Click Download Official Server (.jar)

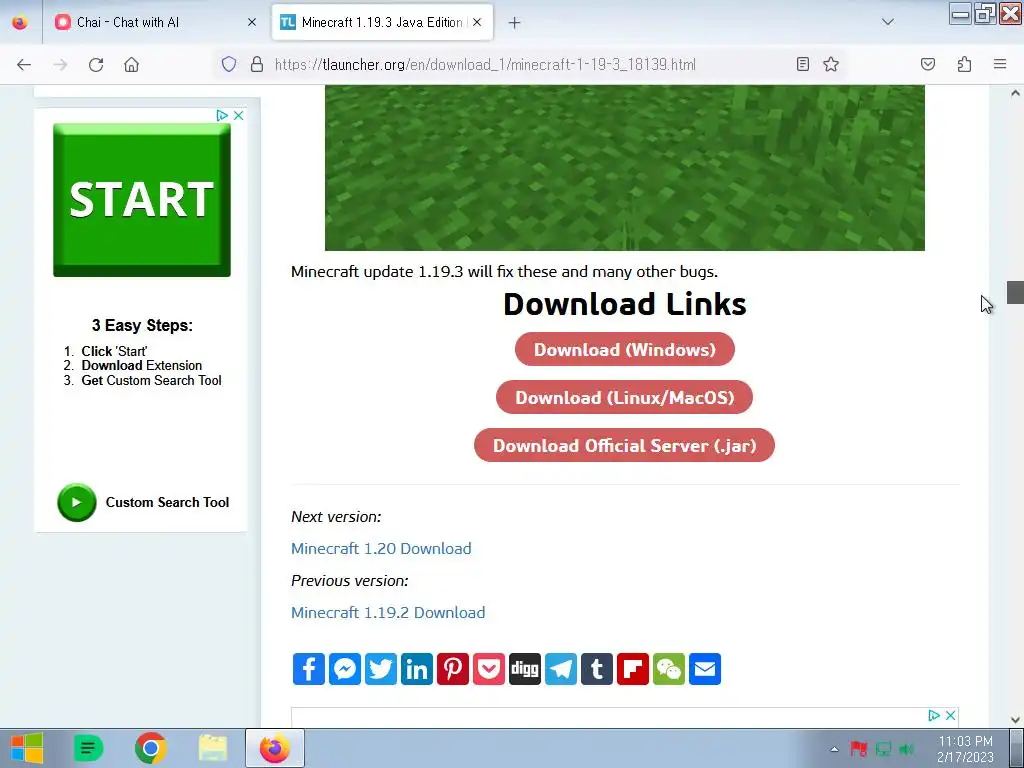pos(624,445)
